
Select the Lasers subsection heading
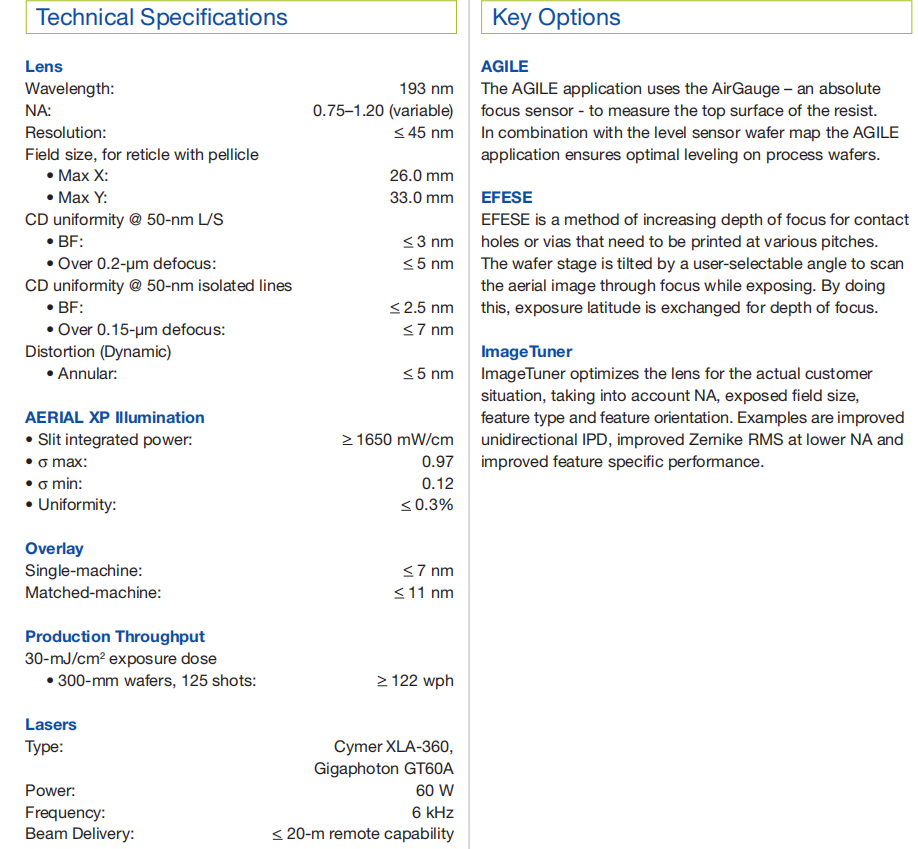pos(51,724)
